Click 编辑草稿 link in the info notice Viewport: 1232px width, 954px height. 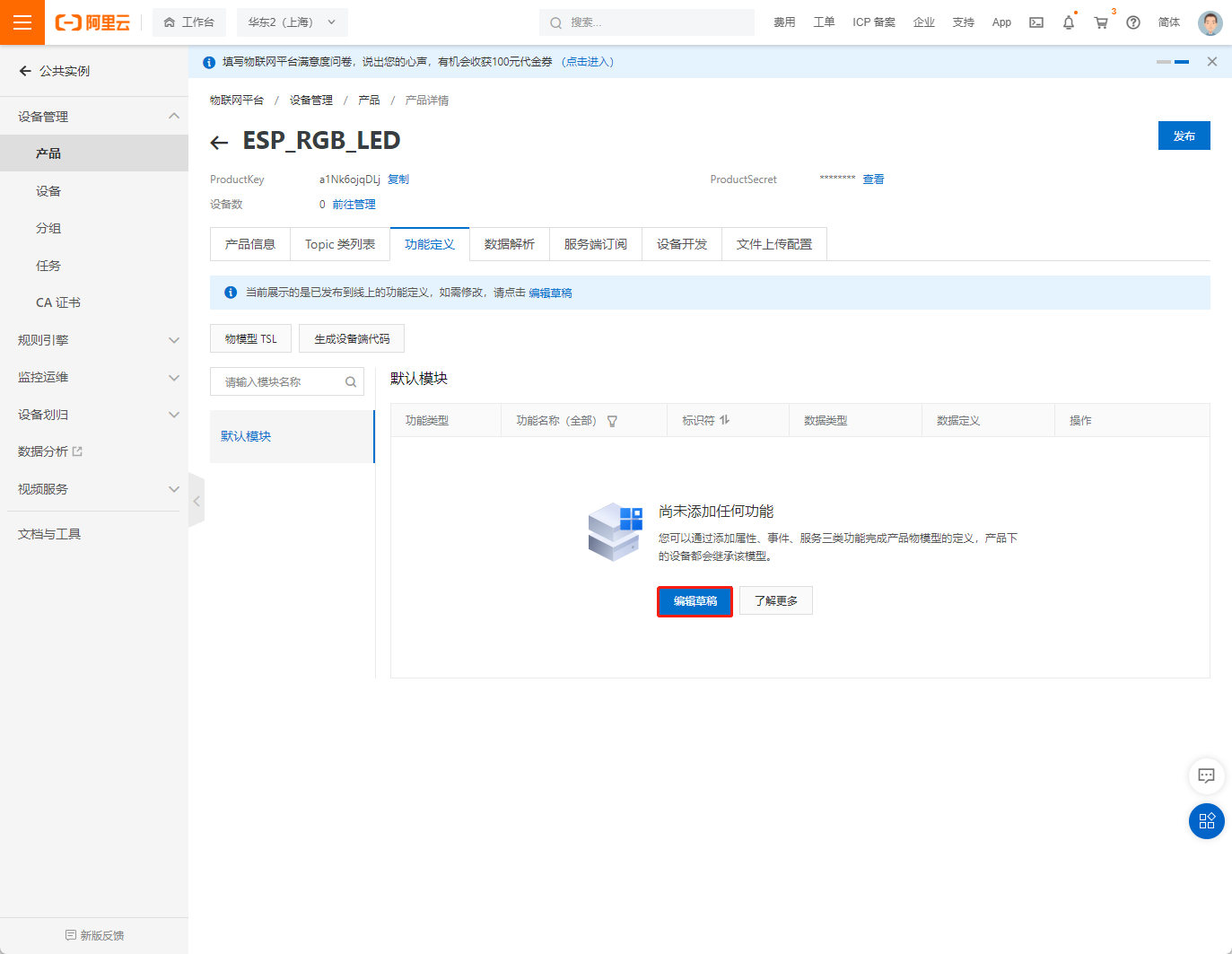tap(550, 293)
